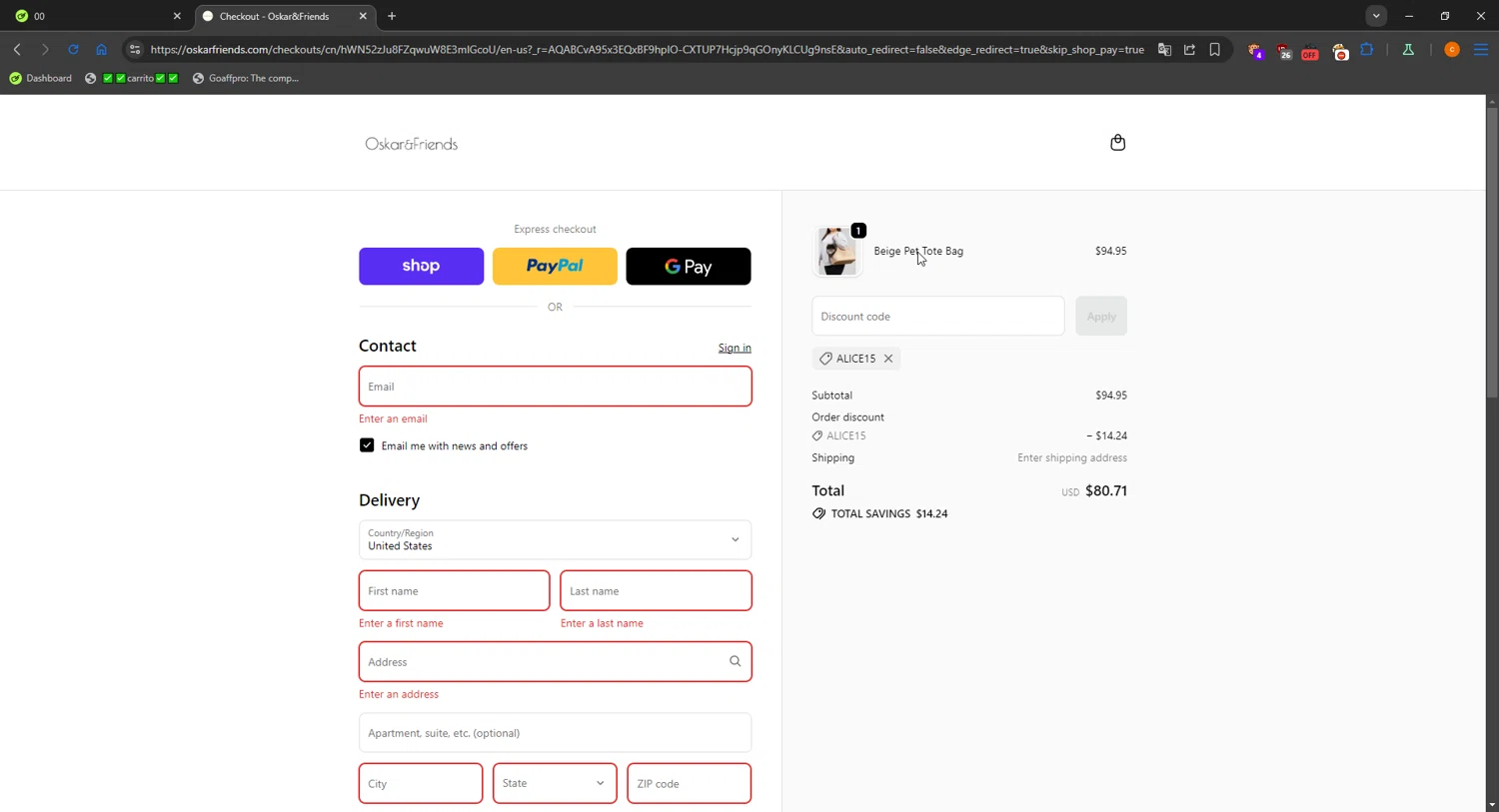The height and width of the screenshot is (812, 1499).
Task: Go back with browser back arrow
Action: click(x=17, y=49)
